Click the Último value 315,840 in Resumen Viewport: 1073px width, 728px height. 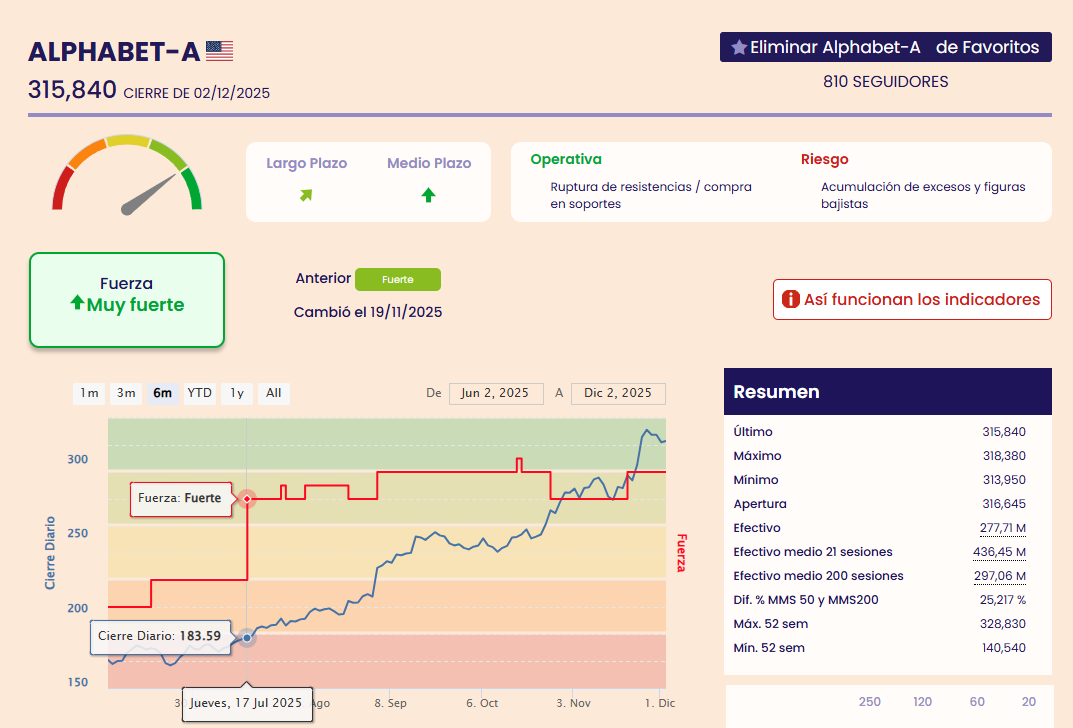tap(1004, 432)
